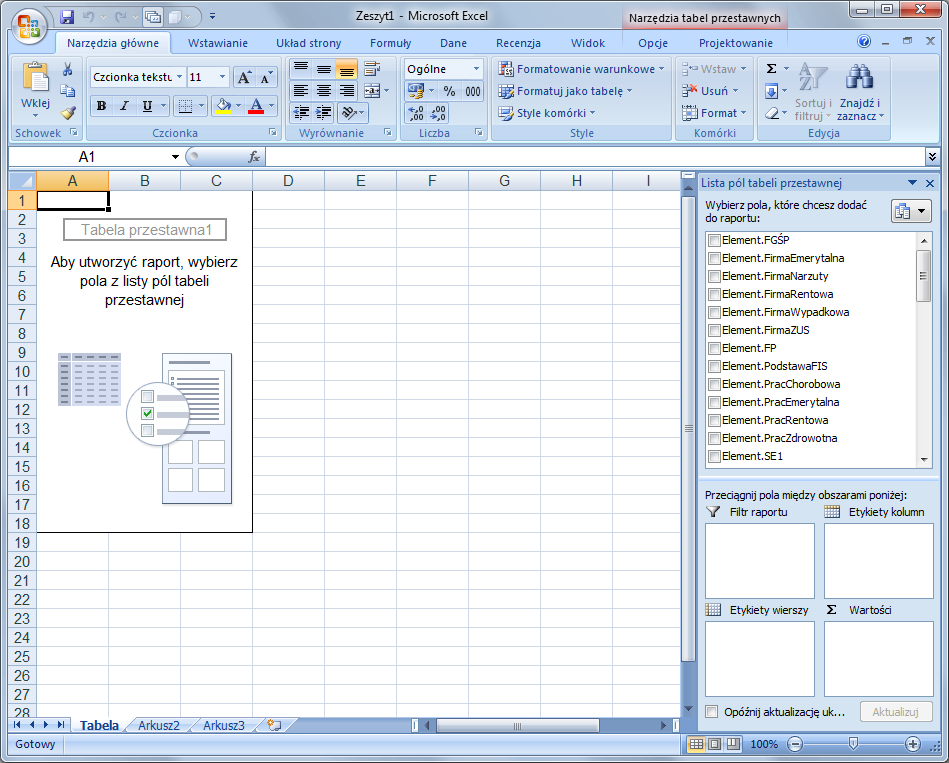Apply red font color swatch

[x=256, y=106]
